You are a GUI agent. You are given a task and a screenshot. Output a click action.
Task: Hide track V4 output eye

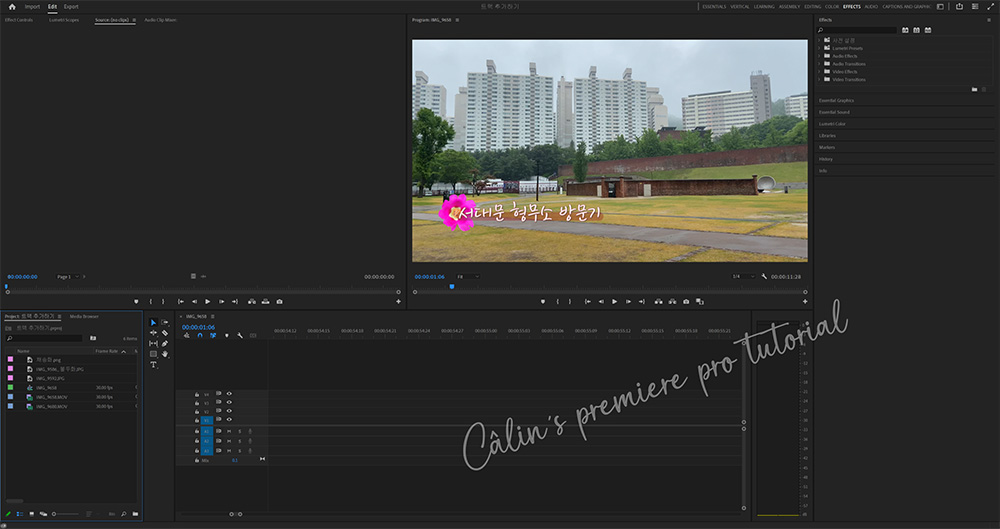[229, 394]
